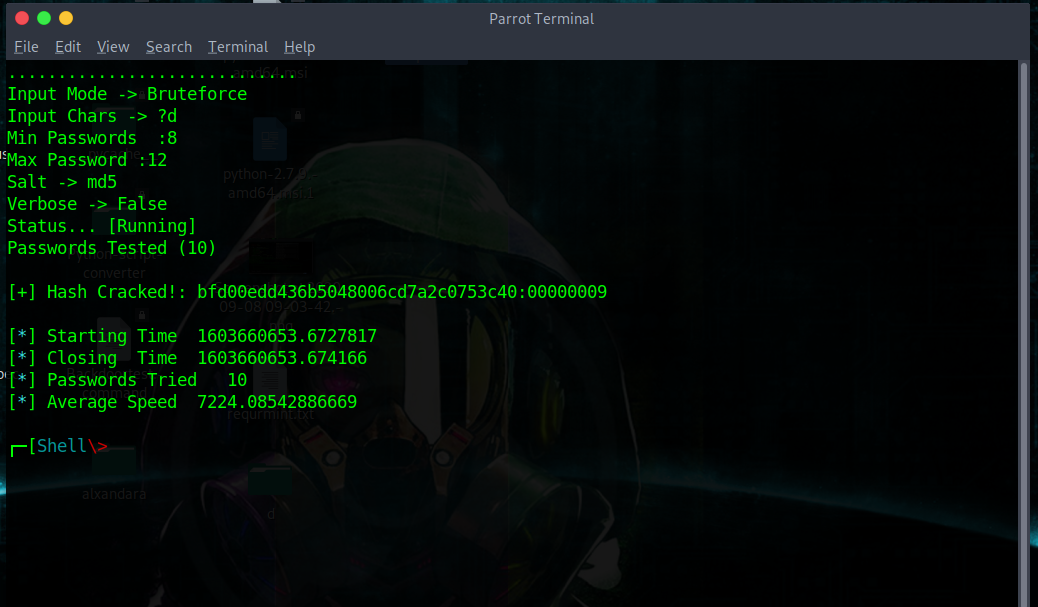Click the 'Input Chars -> ?d' line

point(92,116)
